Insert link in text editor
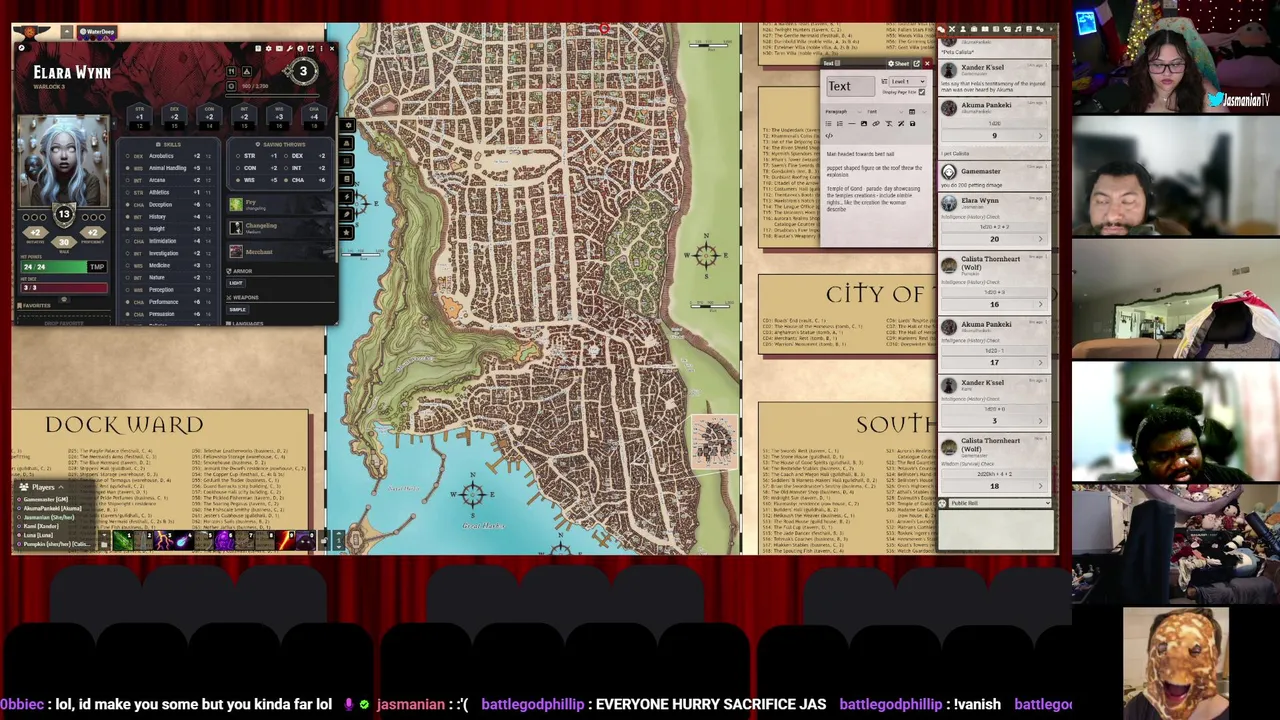Screen dimensions: 1280x720 [x=876, y=124]
